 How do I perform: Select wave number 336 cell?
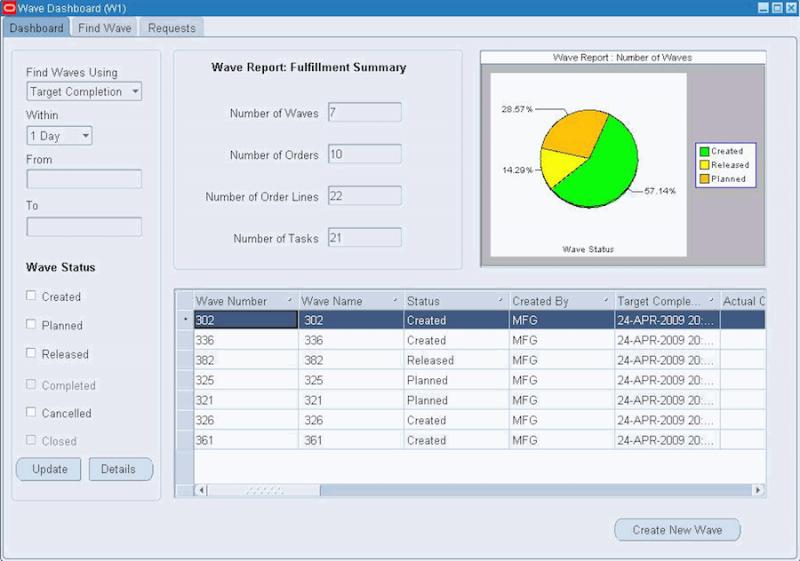[246, 340]
